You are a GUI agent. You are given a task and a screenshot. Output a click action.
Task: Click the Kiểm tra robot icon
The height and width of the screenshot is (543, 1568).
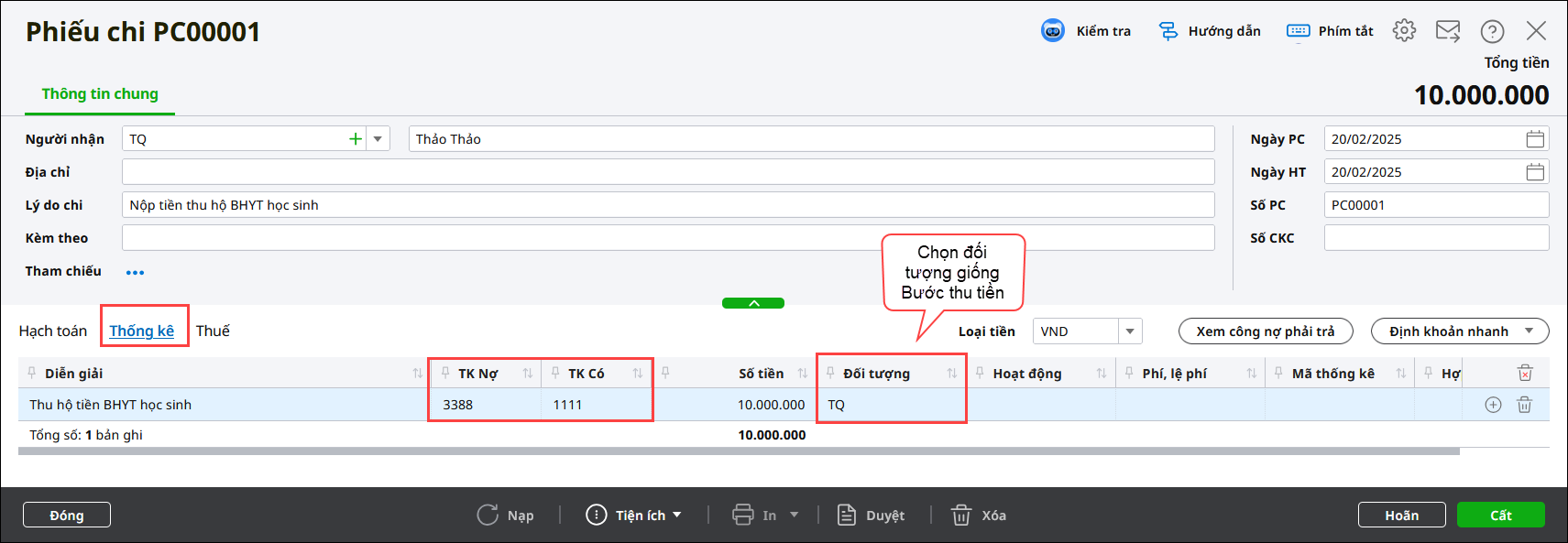pos(1053,31)
